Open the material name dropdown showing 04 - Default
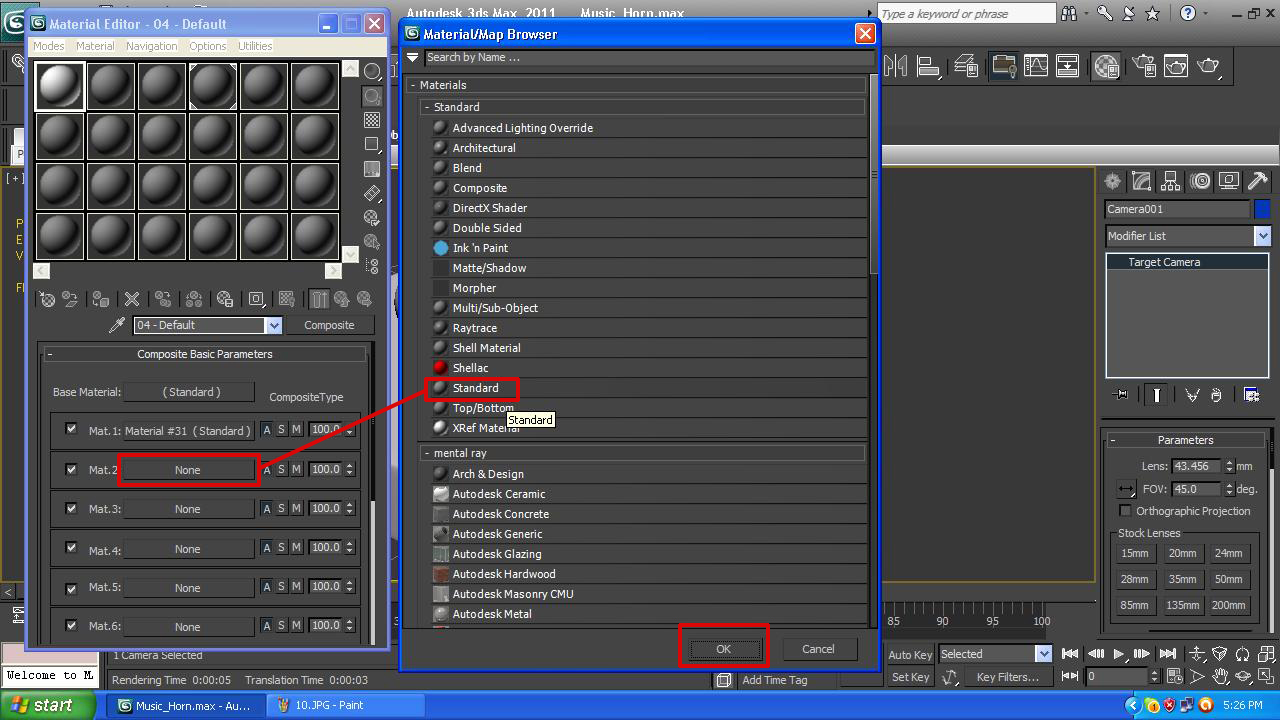Screen dimensions: 1280x720 click(x=274, y=325)
